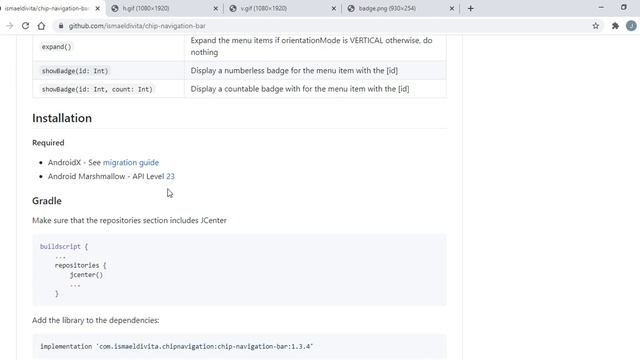Close the h.gif tab
Screen dimensions: 640x360
(216, 8)
